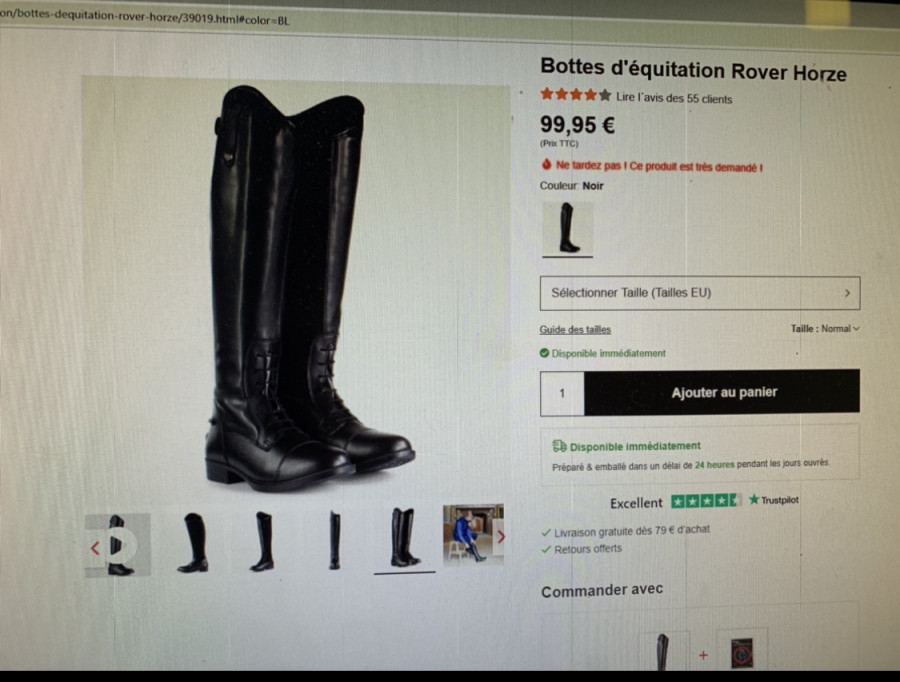
Task: Click the chevron arrow in size selector
Action: [847, 293]
